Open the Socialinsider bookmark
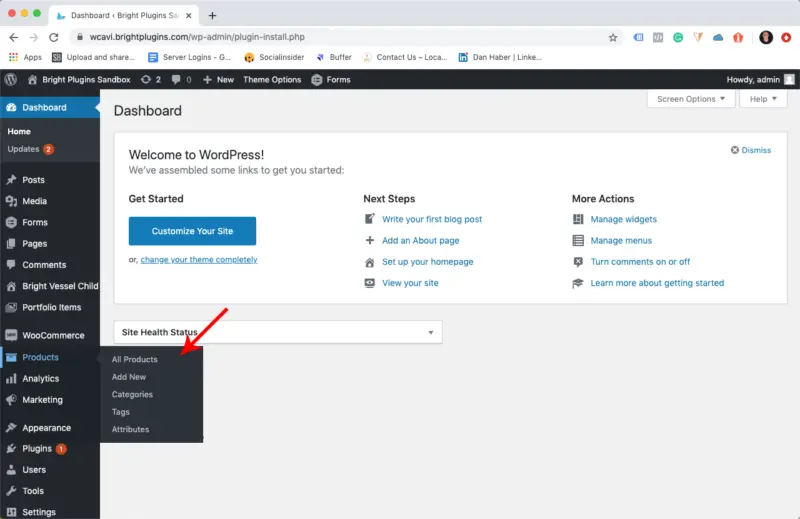800x519 pixels. tap(274, 57)
